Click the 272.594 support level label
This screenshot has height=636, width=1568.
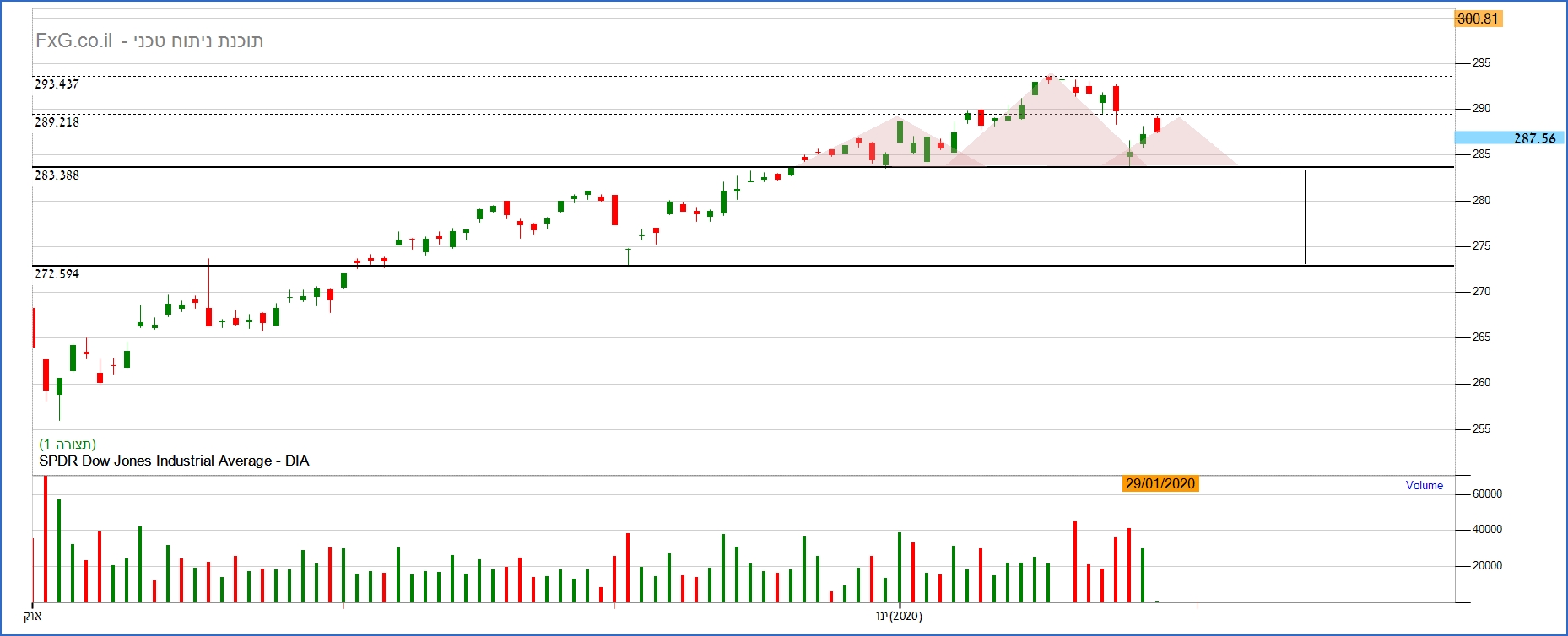pos(57,274)
